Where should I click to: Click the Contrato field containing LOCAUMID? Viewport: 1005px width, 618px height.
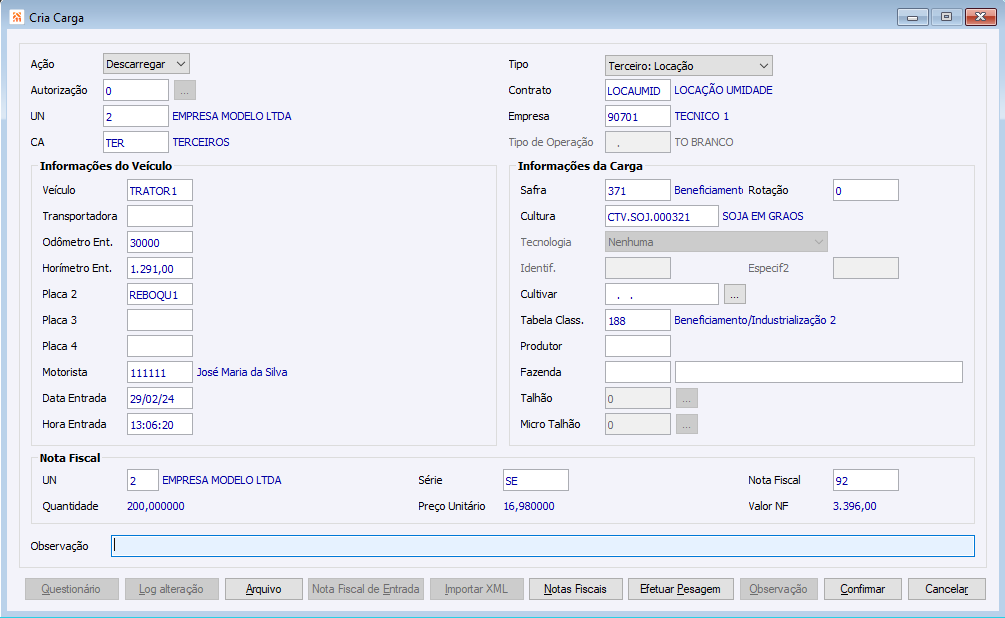(638, 90)
